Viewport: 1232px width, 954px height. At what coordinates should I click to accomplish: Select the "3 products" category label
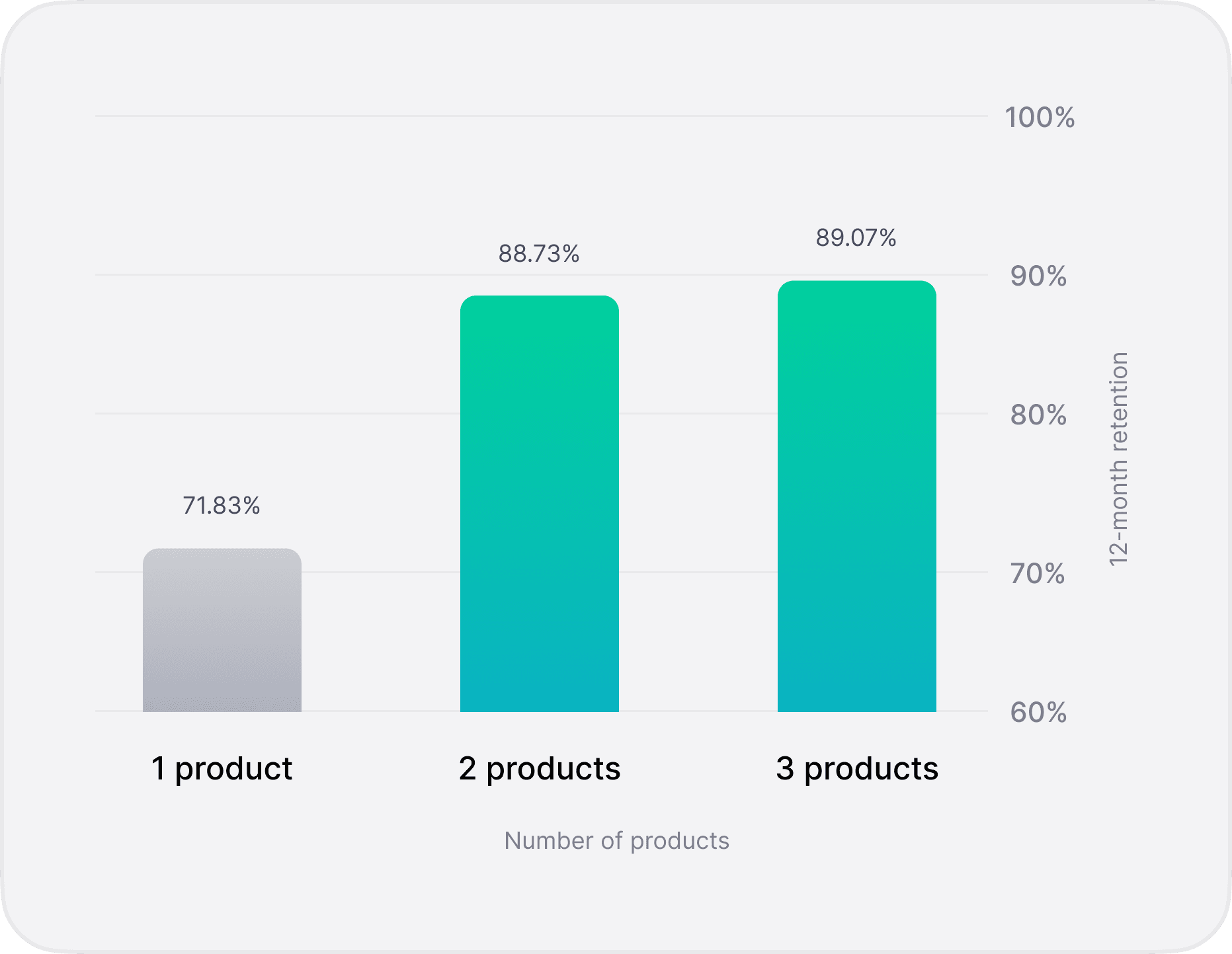point(857,768)
